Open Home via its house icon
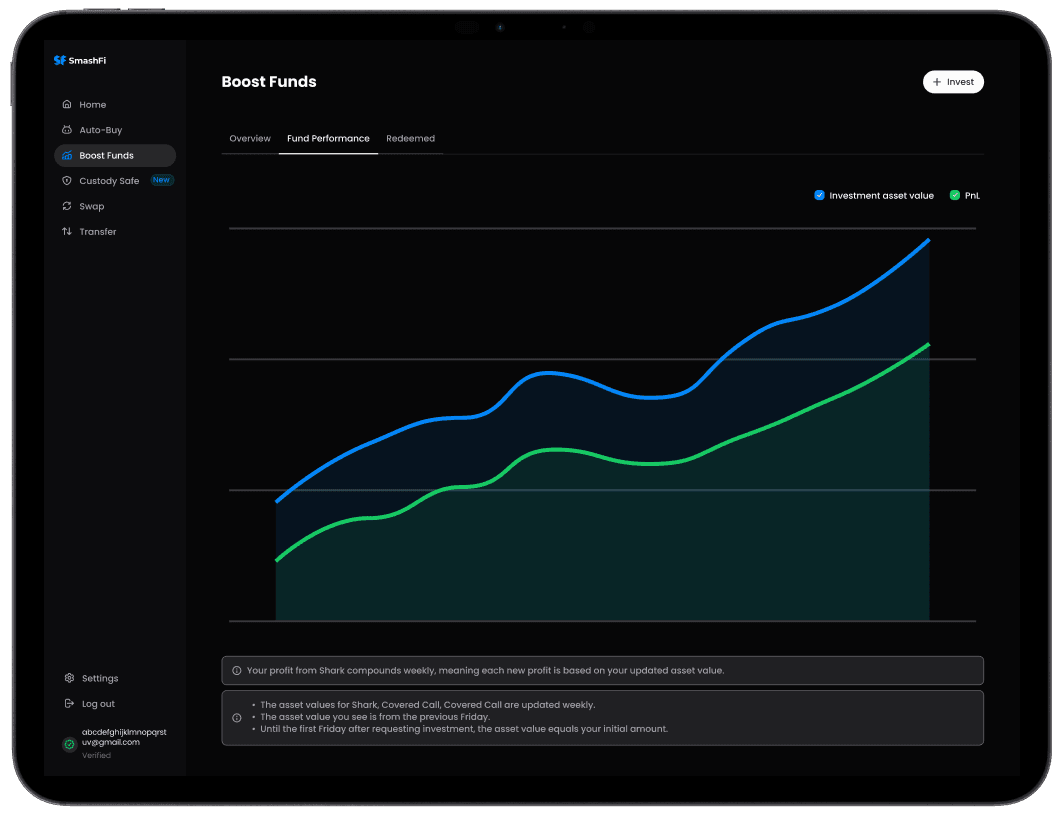1064x816 pixels. [66, 104]
